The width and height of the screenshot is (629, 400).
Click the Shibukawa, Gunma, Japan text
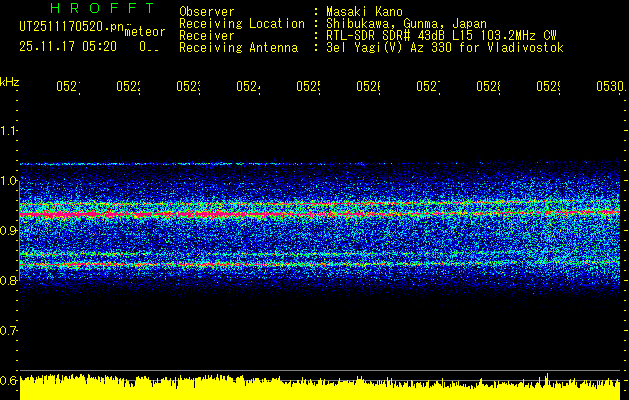pyautogui.click(x=406, y=24)
